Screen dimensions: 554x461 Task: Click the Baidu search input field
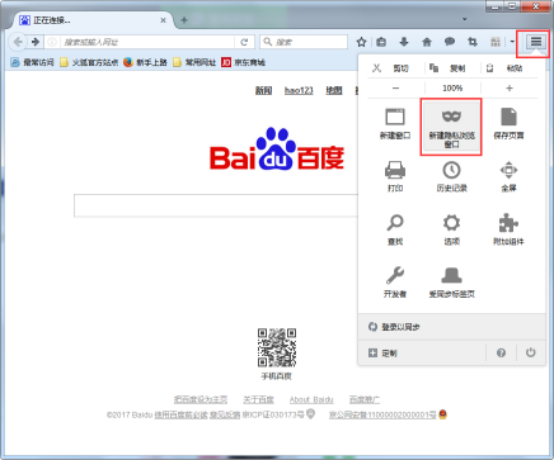click(x=216, y=205)
